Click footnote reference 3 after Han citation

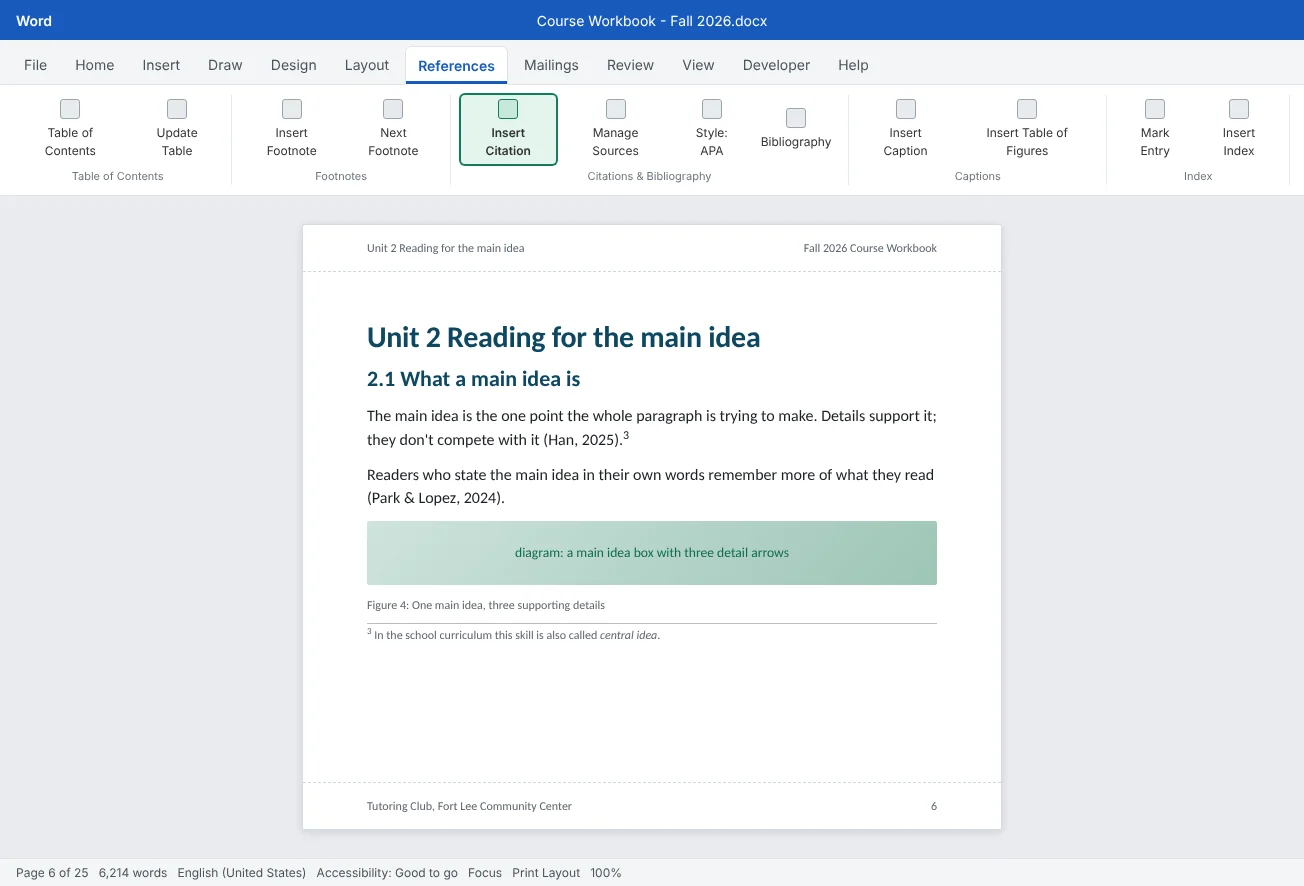[626, 436]
